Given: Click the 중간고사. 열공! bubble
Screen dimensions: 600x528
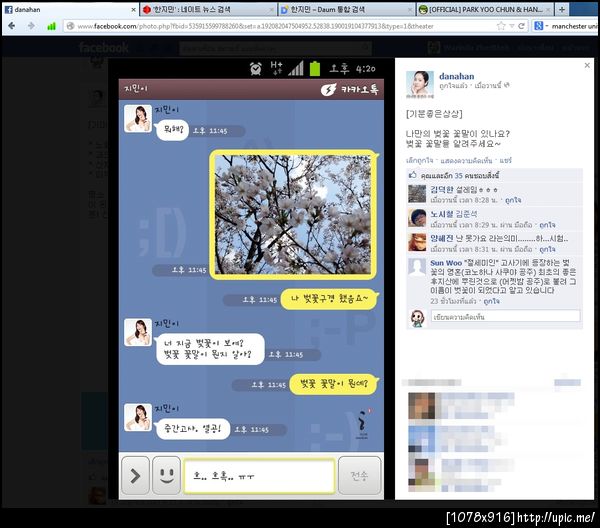Looking at the screenshot, I should click(x=192, y=429).
